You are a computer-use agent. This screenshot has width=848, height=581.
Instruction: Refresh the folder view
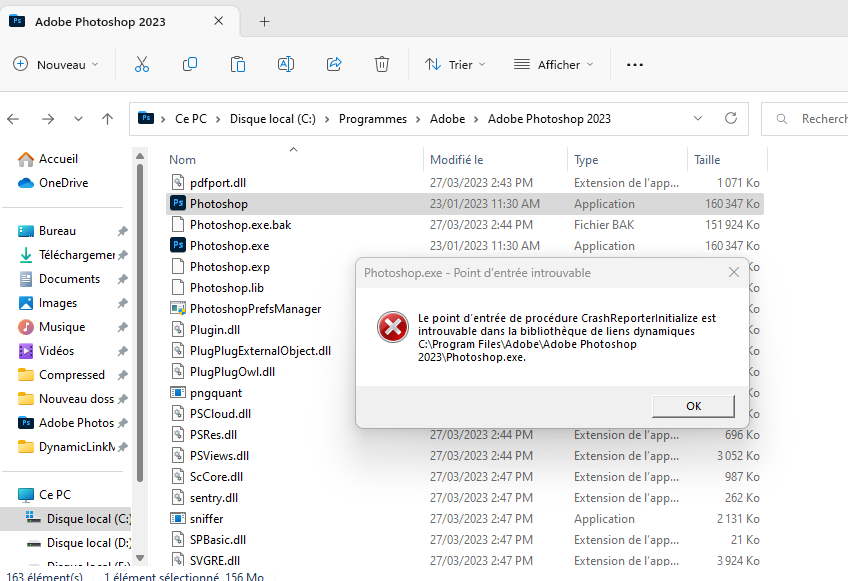731,118
